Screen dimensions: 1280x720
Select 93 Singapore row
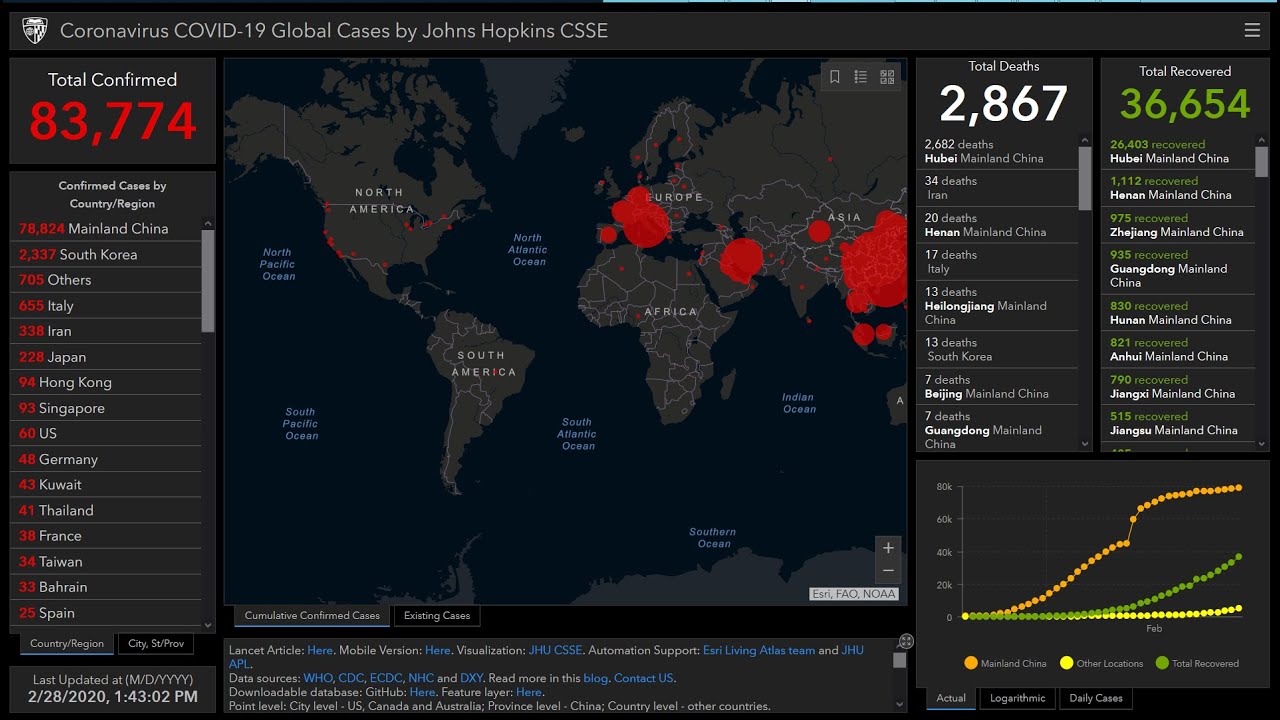point(106,408)
